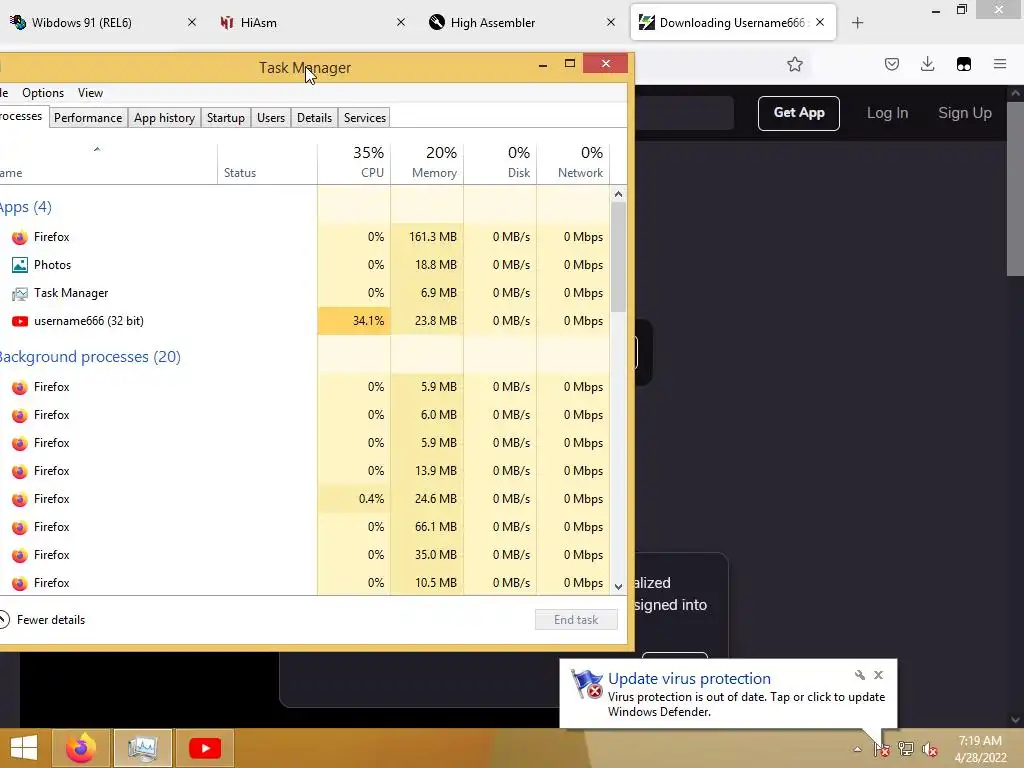Click the Update virus protection heading
Screen dimensions: 1024x768
tap(689, 679)
